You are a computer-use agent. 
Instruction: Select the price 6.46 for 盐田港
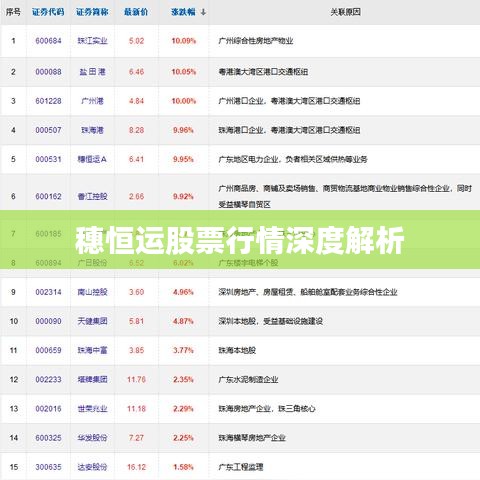pos(136,72)
